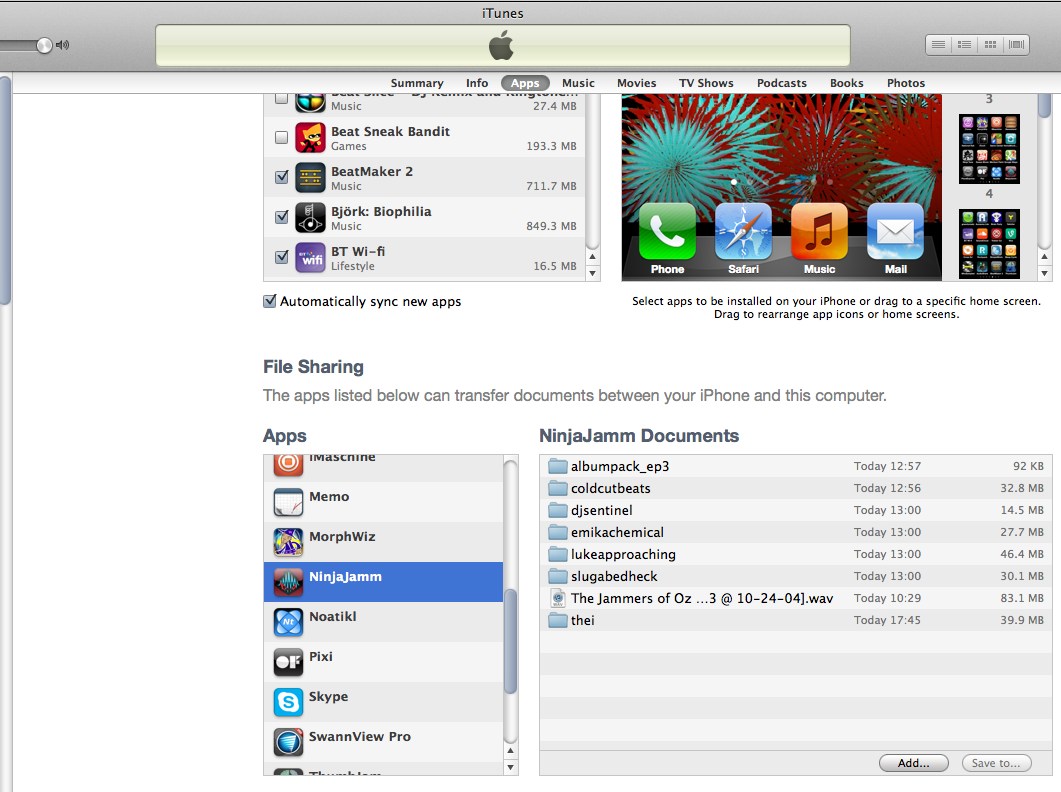Open the Books tab
The width and height of the screenshot is (1061, 792).
[x=846, y=83]
